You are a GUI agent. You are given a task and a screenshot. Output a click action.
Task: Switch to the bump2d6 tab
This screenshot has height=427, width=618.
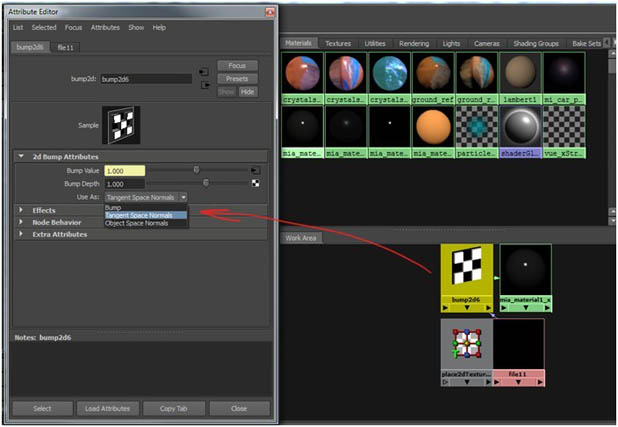coord(30,47)
